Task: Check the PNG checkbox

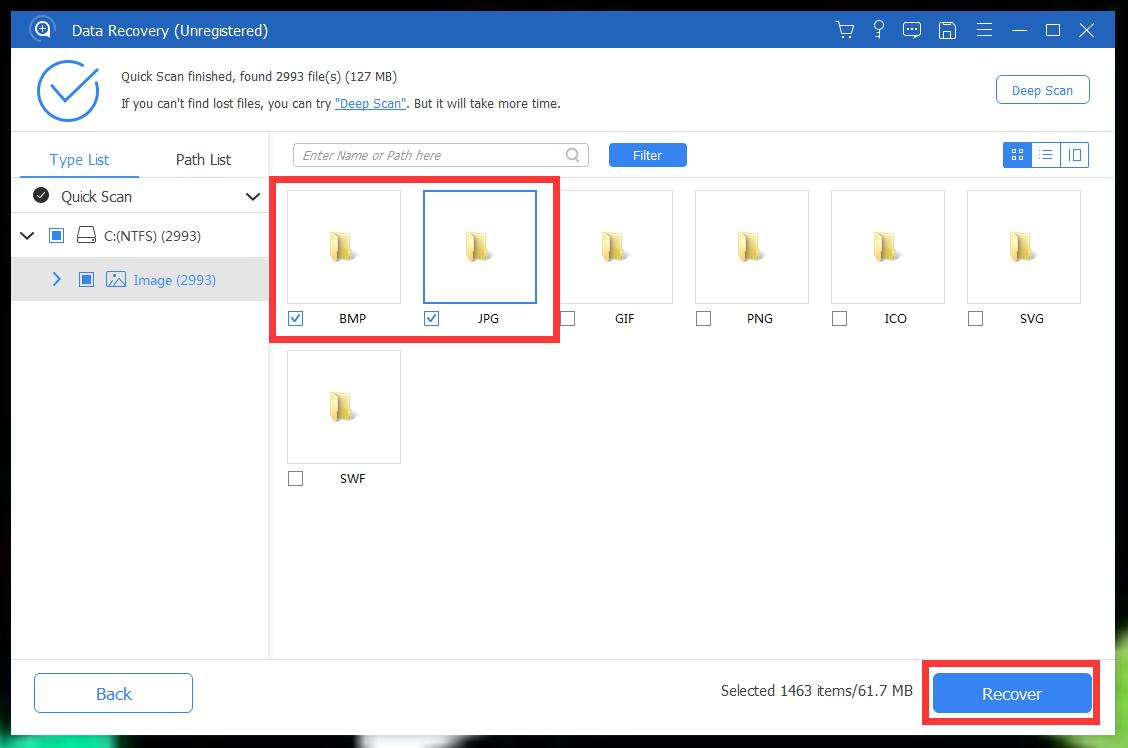Action: pyautogui.click(x=704, y=318)
